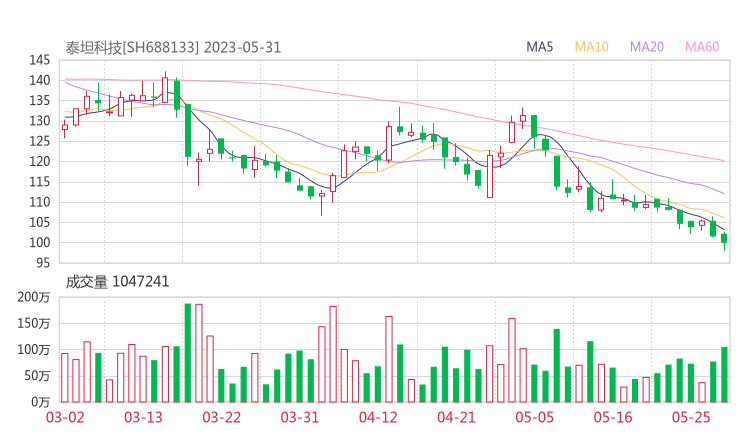Select the 125 price axis label
740x440 pixels.
click(x=40, y=141)
